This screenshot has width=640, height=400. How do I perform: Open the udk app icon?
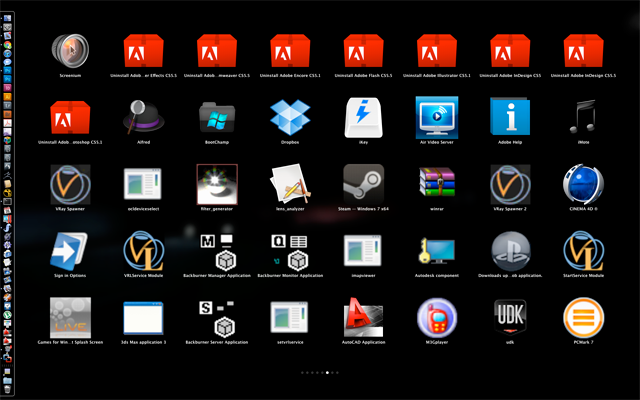click(x=510, y=318)
